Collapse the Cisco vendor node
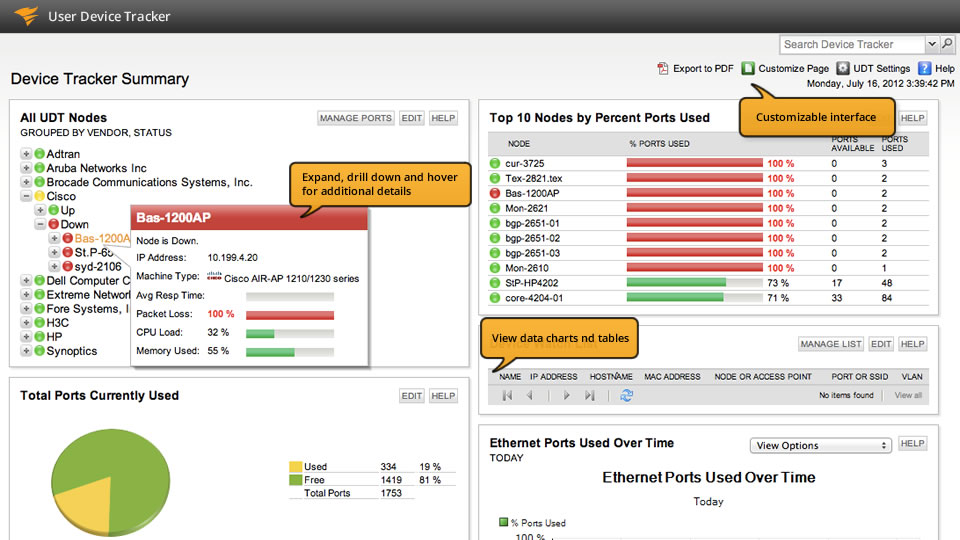The height and width of the screenshot is (540, 960). point(26,196)
